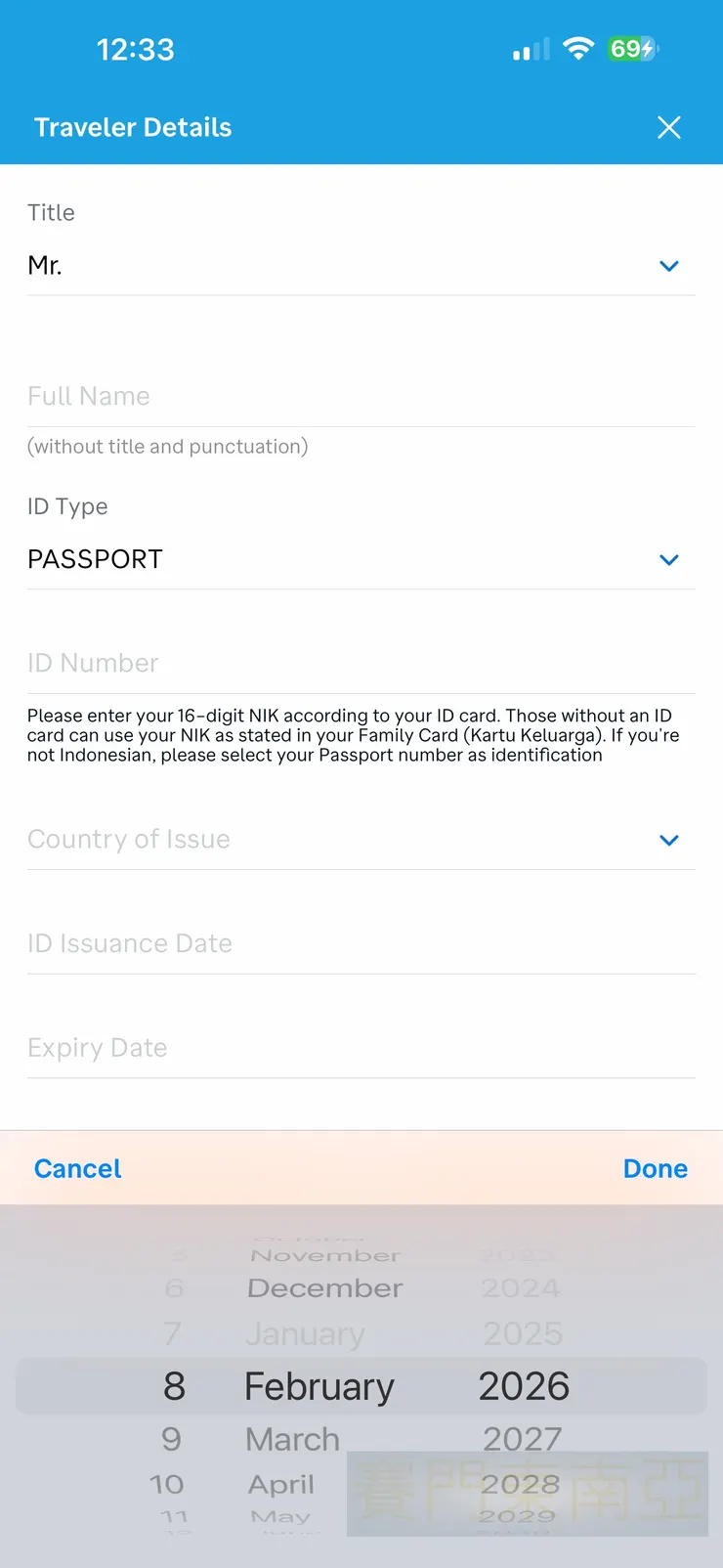Viewport: 723px width, 1568px height.
Task: Select December in the month wheel
Action: (x=324, y=1288)
